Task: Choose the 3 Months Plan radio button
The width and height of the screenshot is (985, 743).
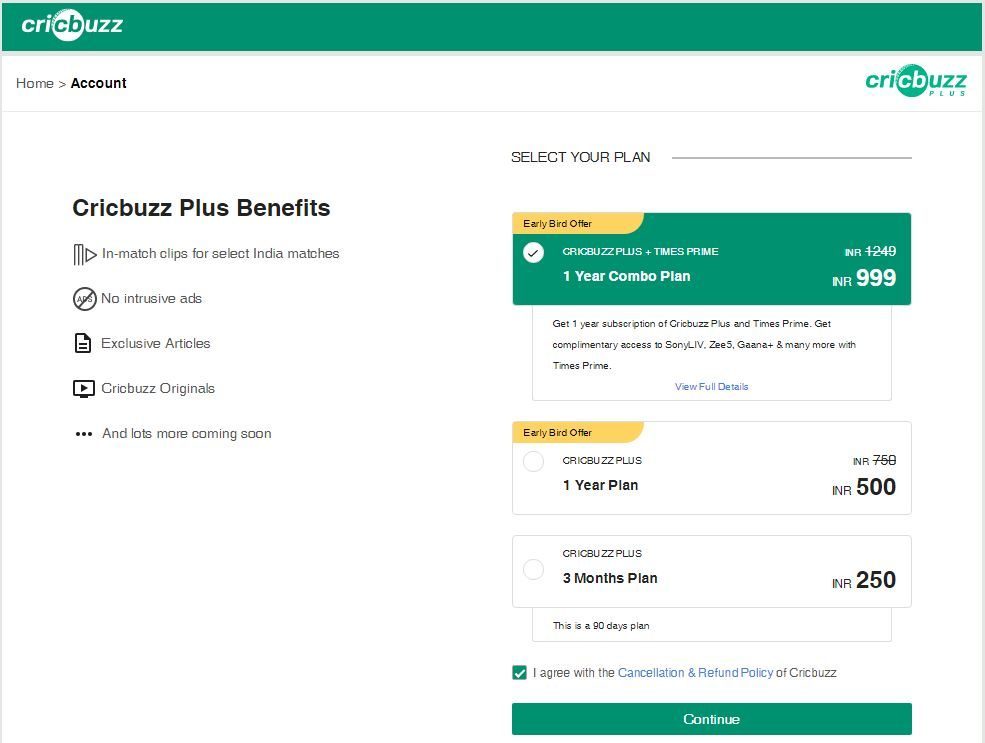Action: (x=534, y=569)
